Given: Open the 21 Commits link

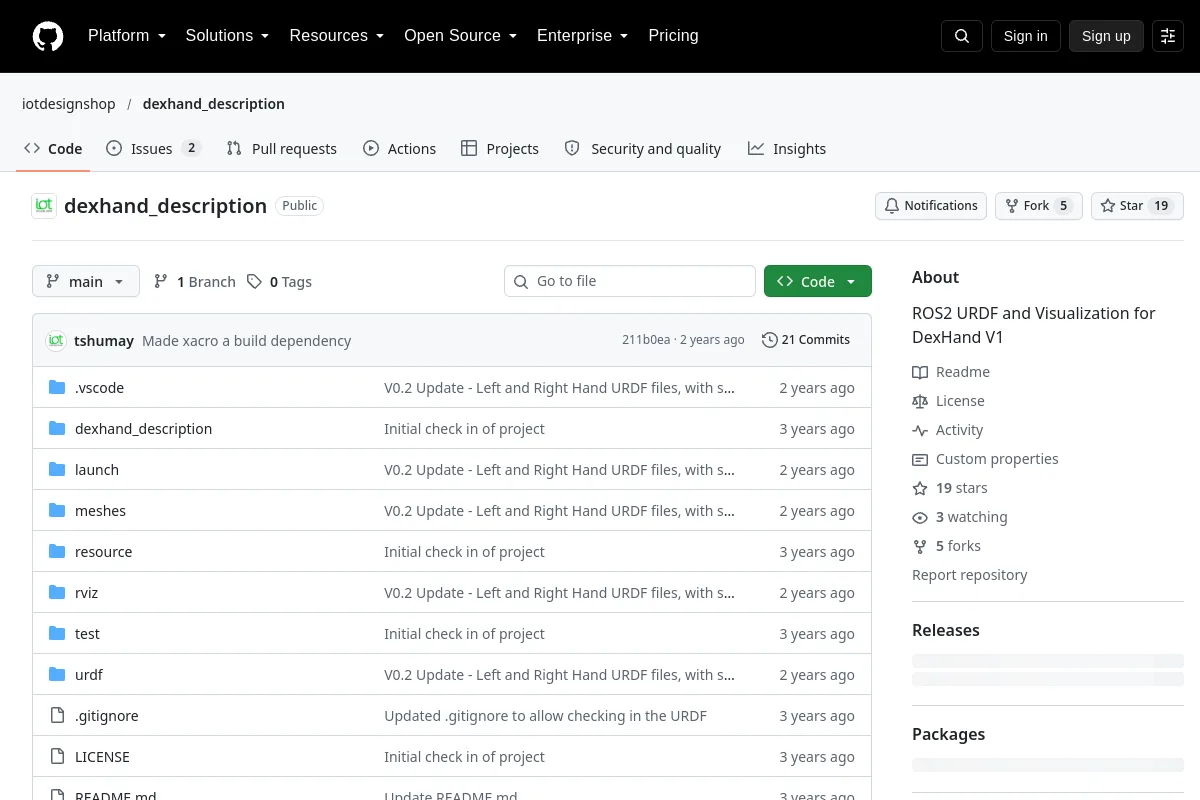Looking at the screenshot, I should click(806, 340).
